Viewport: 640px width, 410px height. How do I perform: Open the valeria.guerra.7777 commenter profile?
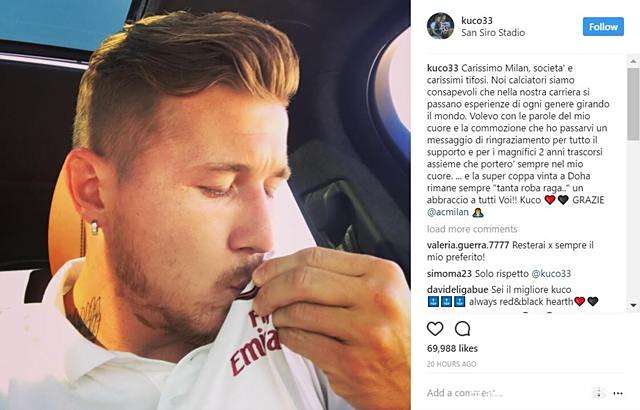pyautogui.click(x=468, y=245)
